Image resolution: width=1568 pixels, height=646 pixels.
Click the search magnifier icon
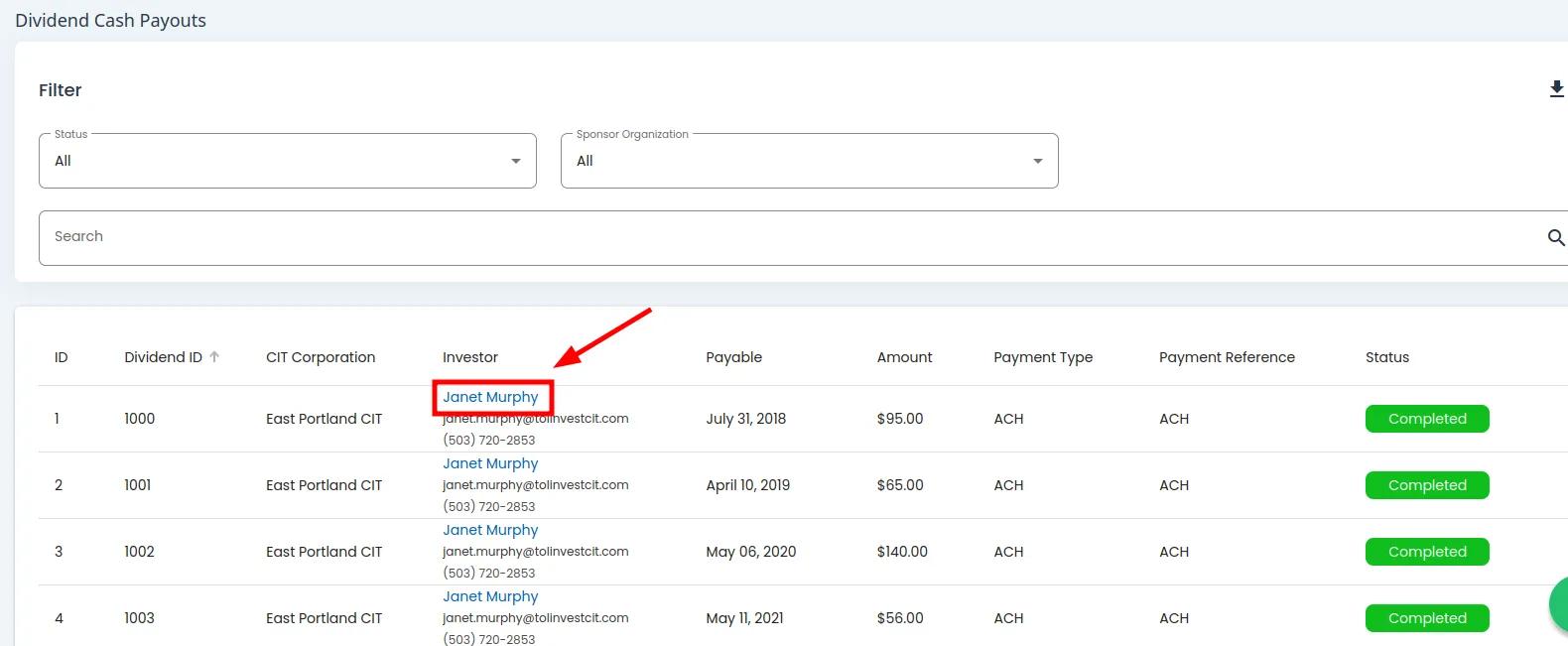coord(1555,237)
